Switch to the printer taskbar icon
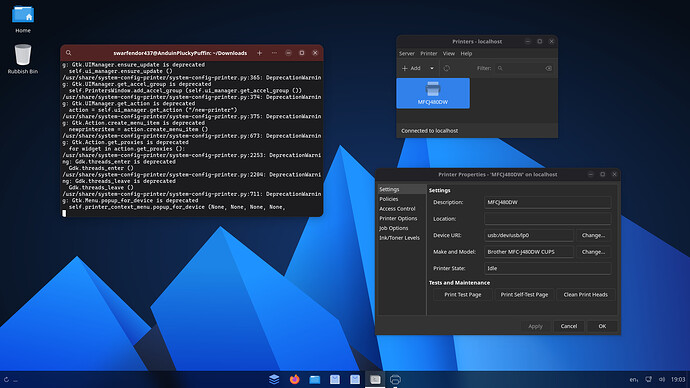The image size is (690, 388). point(395,379)
